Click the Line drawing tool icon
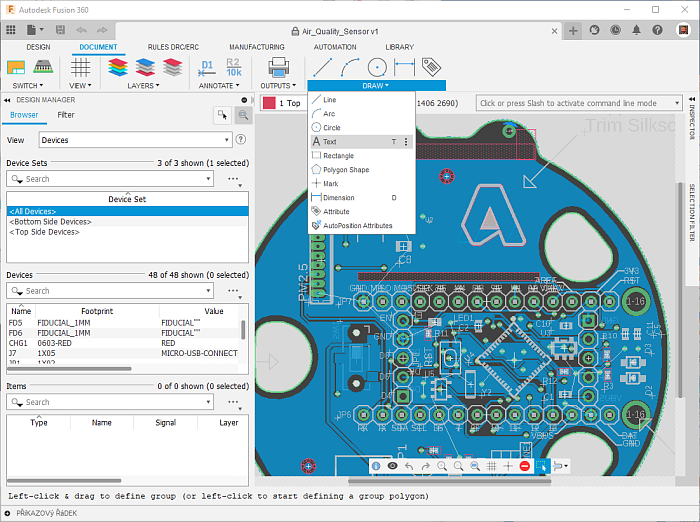Screen dimensions: 700x522 321,67
